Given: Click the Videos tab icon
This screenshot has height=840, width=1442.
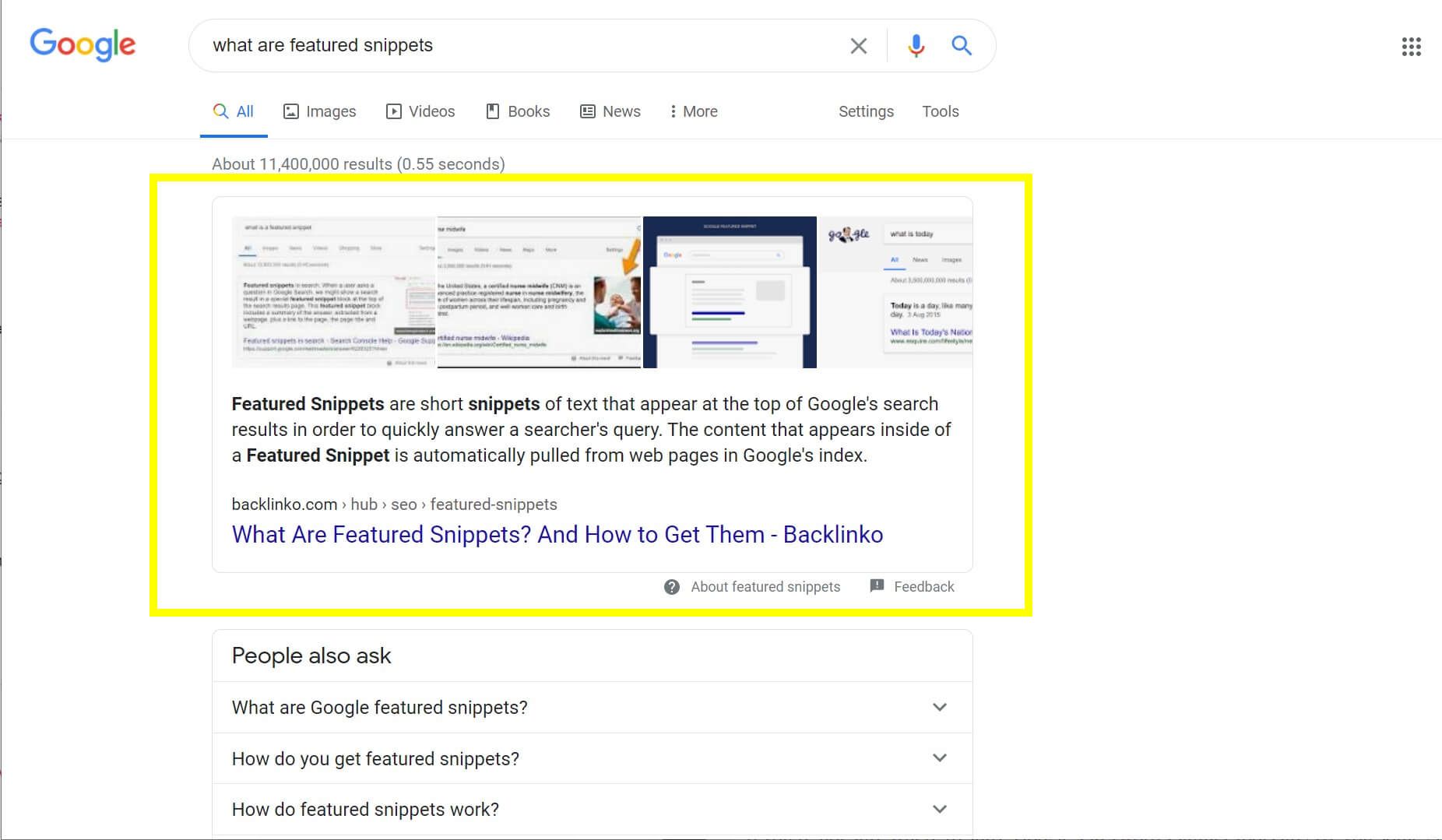Looking at the screenshot, I should click(394, 111).
